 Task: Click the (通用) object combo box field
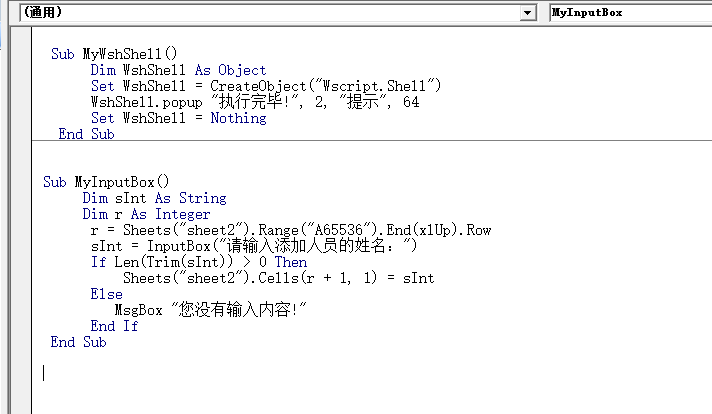pos(277,13)
